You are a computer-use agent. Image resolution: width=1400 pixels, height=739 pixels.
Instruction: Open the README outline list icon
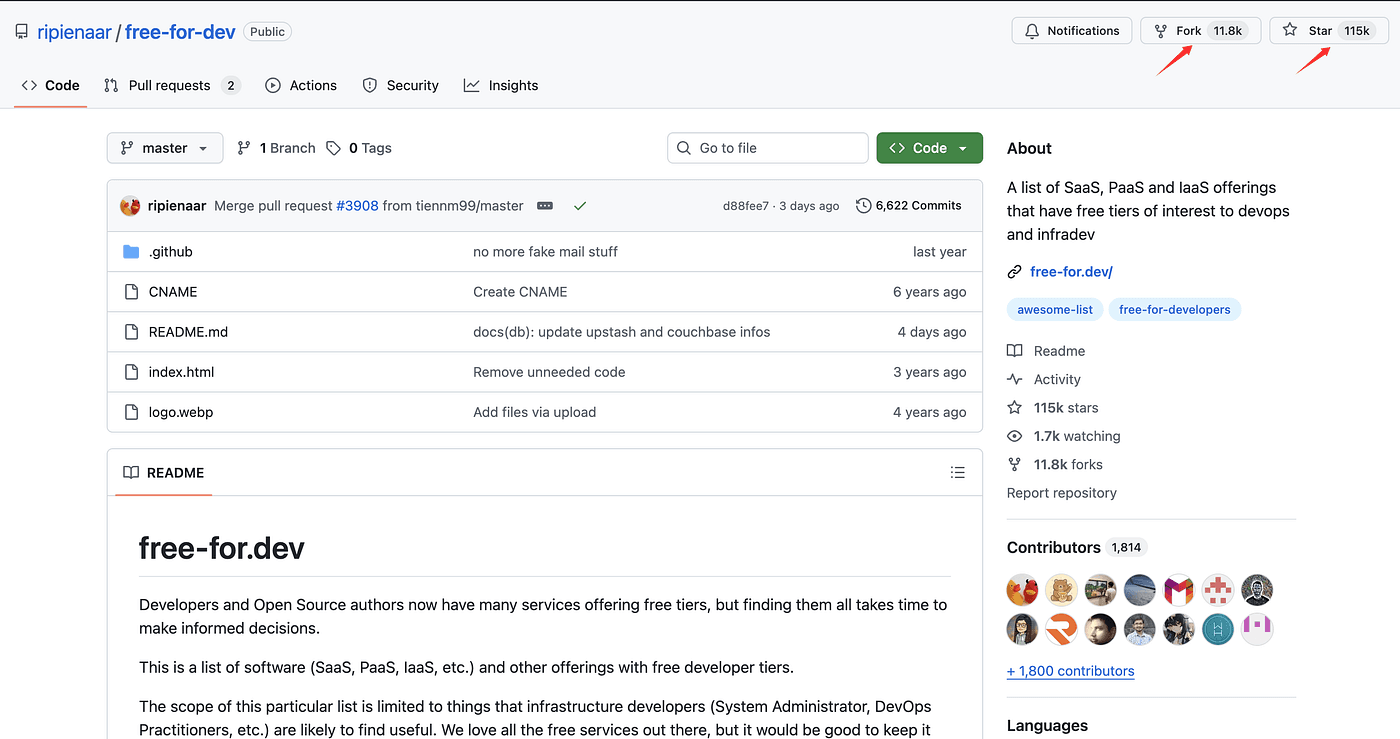pos(957,473)
